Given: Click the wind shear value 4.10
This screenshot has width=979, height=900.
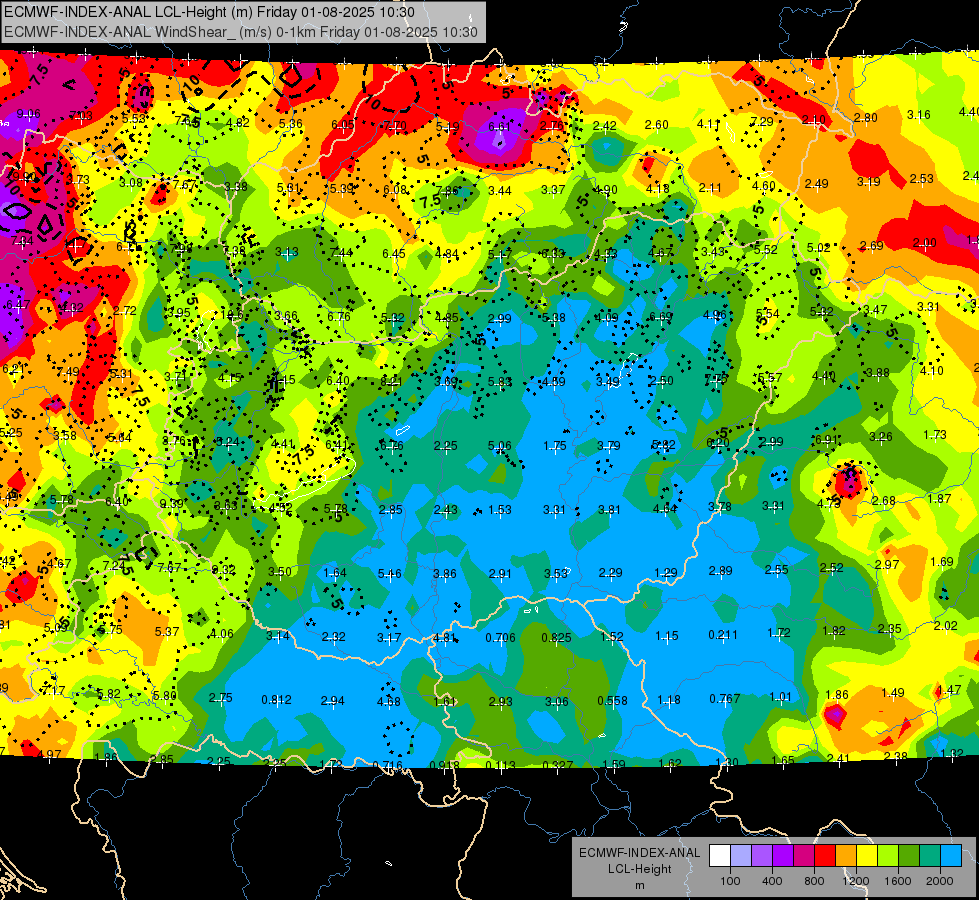Looking at the screenshot, I should (932, 370).
